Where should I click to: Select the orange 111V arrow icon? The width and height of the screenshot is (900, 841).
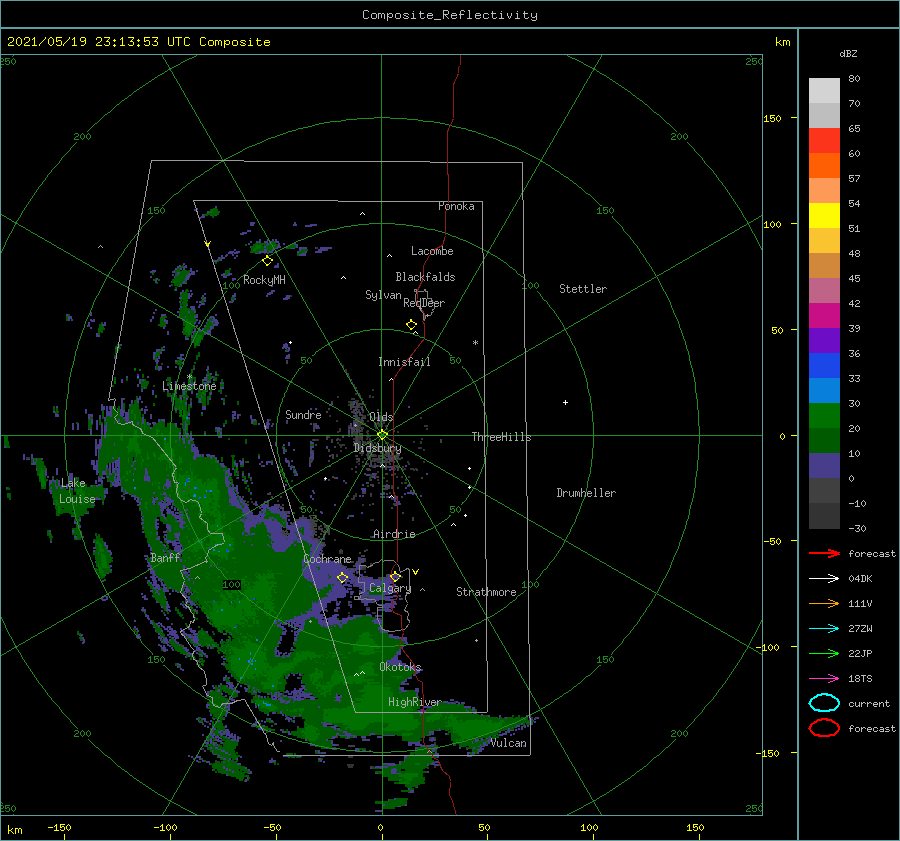click(x=824, y=603)
